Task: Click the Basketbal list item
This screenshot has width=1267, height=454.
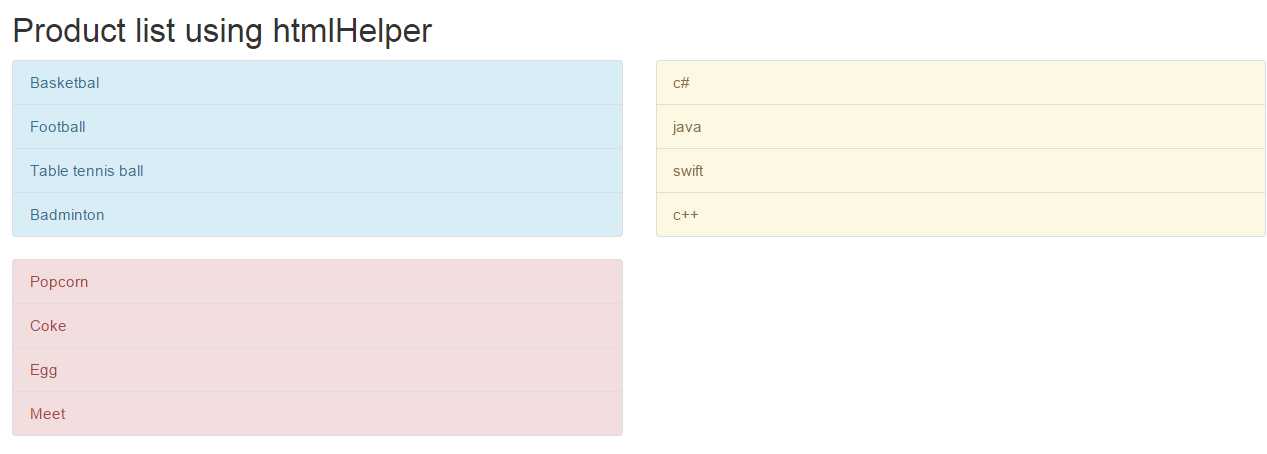Action: click(x=65, y=83)
